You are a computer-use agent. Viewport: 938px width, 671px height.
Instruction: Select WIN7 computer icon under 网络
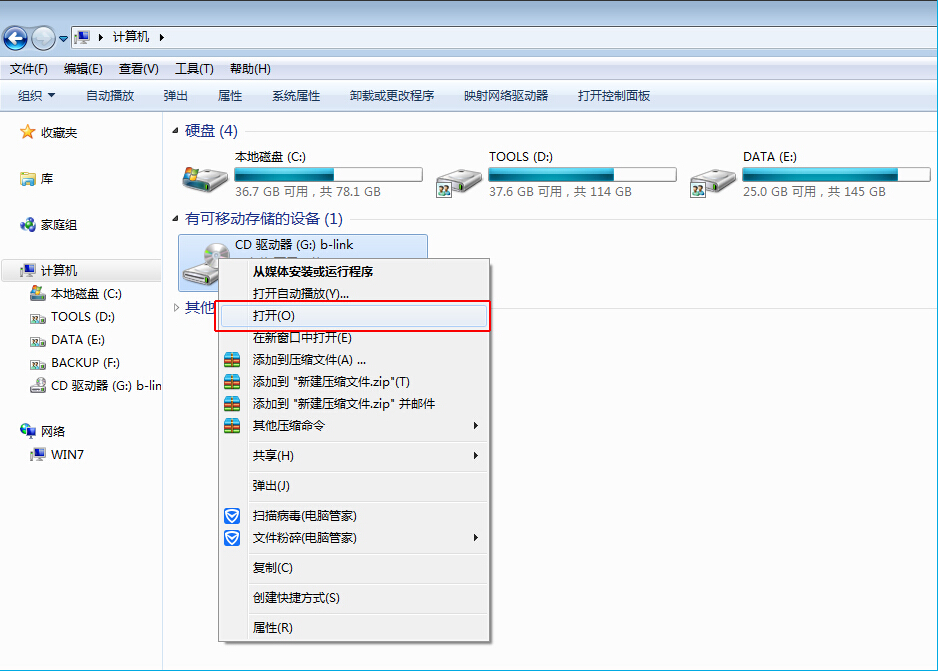pyautogui.click(x=36, y=454)
